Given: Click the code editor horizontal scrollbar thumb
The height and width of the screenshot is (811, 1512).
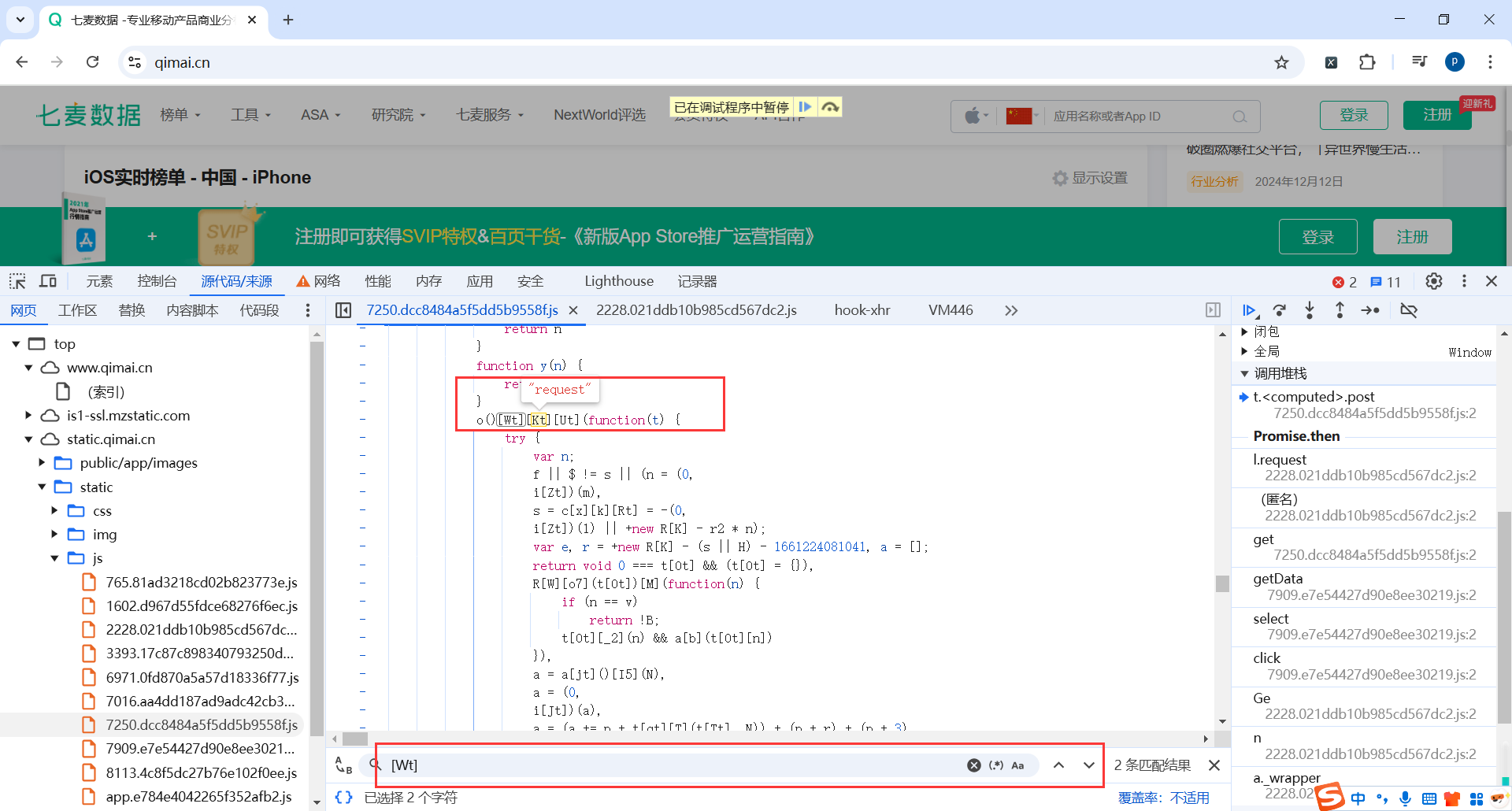Looking at the screenshot, I should click(x=355, y=739).
